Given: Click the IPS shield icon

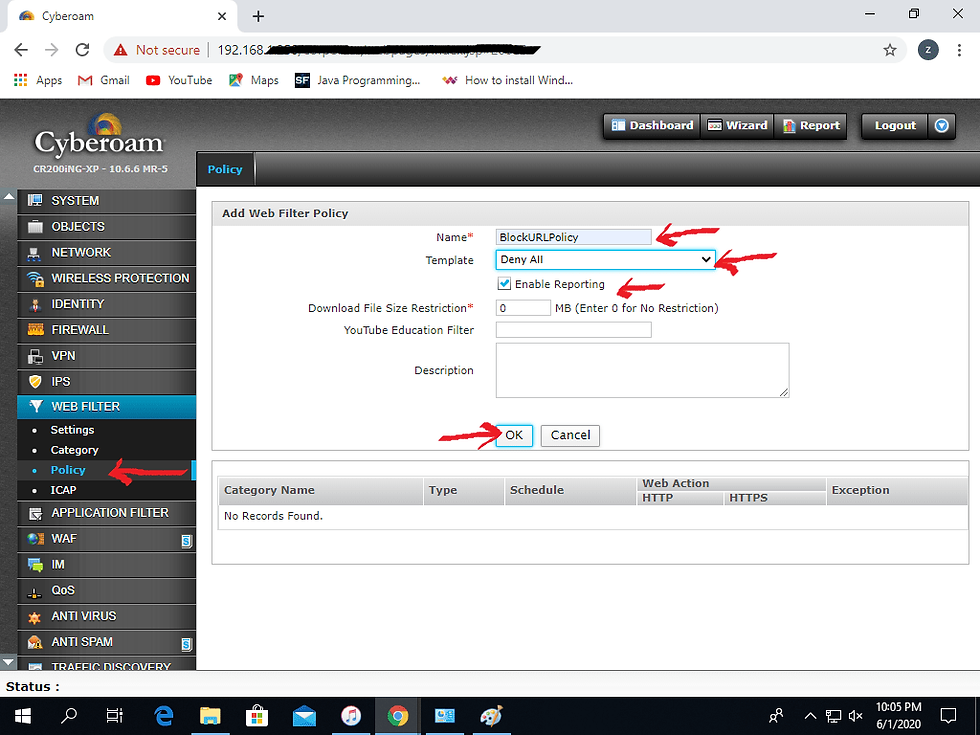Looking at the screenshot, I should (35, 381).
